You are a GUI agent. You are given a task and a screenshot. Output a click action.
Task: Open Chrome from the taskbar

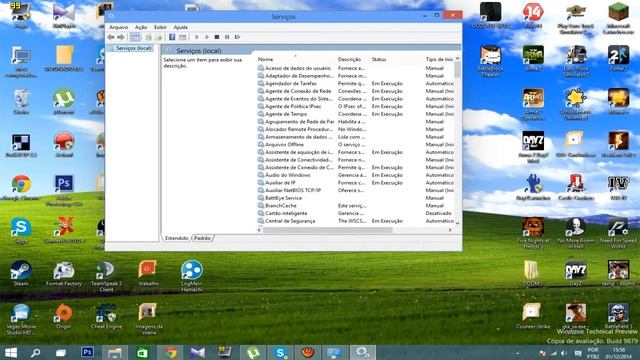click(170, 352)
